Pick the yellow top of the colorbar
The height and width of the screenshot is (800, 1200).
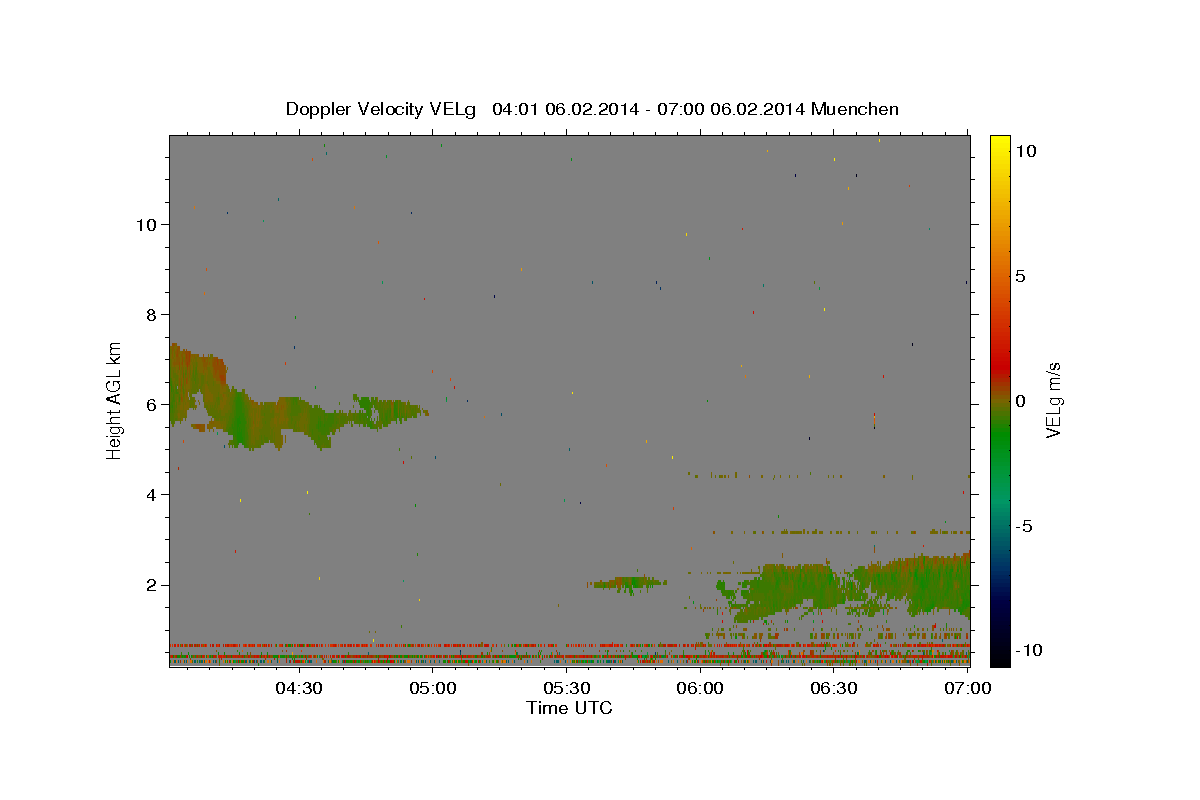pyautogui.click(x=999, y=145)
